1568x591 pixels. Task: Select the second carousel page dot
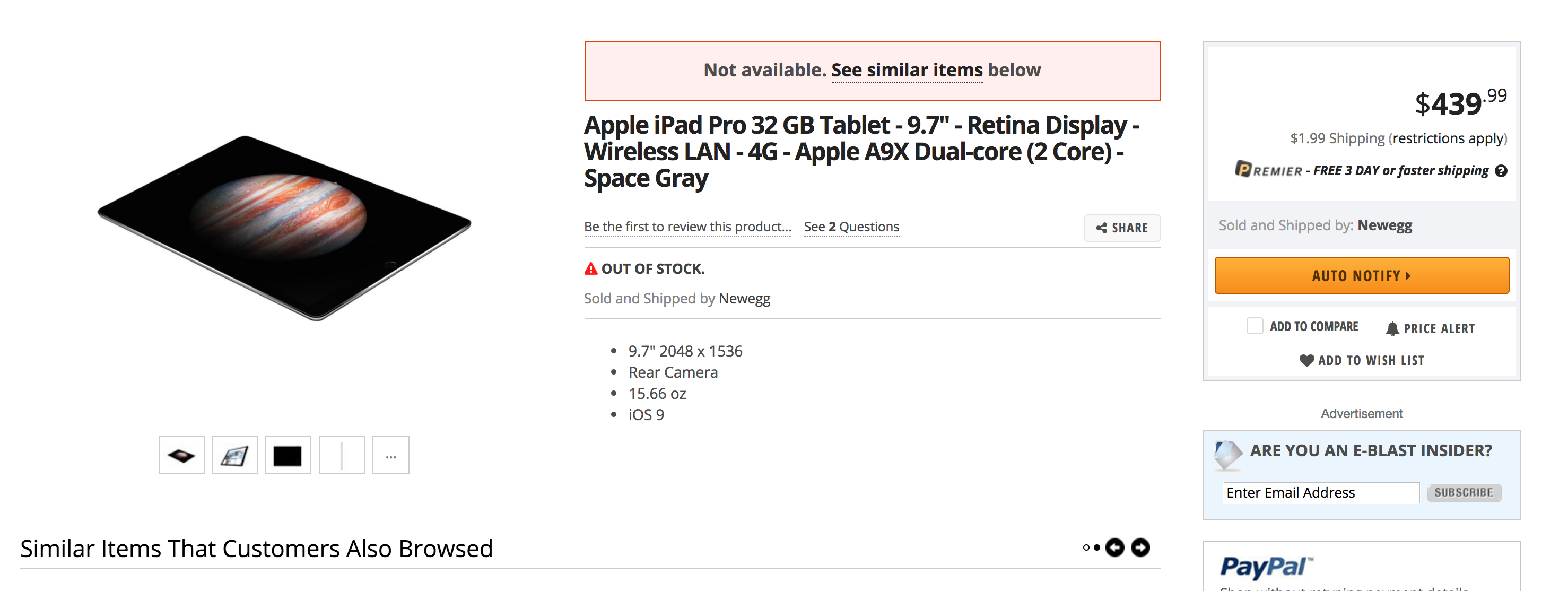pos(1097,548)
